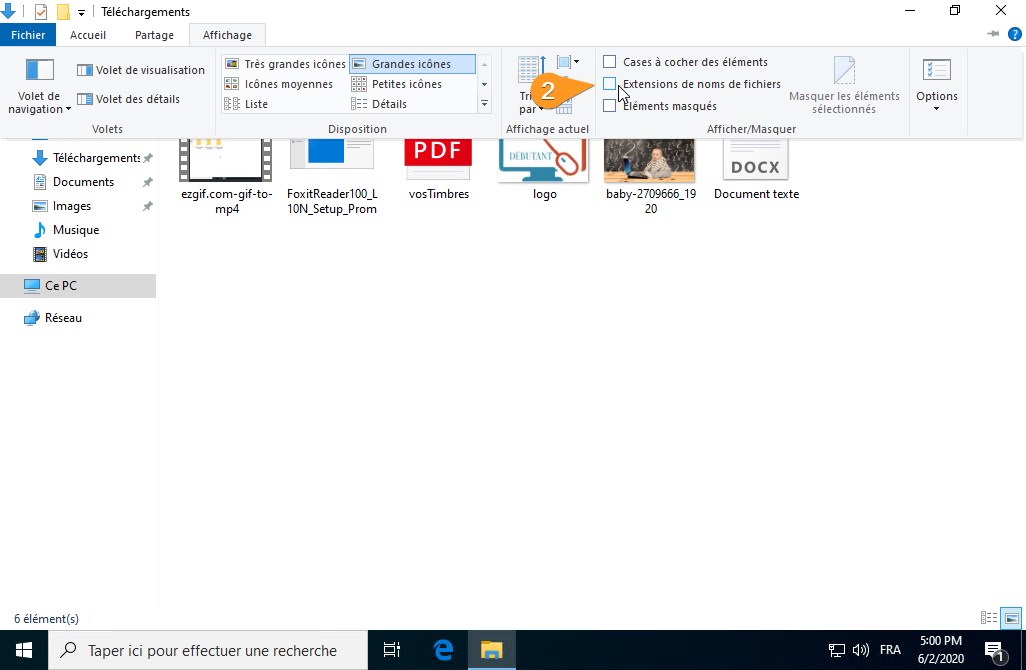
Task: Open network status tray icon
Action: pos(836,650)
